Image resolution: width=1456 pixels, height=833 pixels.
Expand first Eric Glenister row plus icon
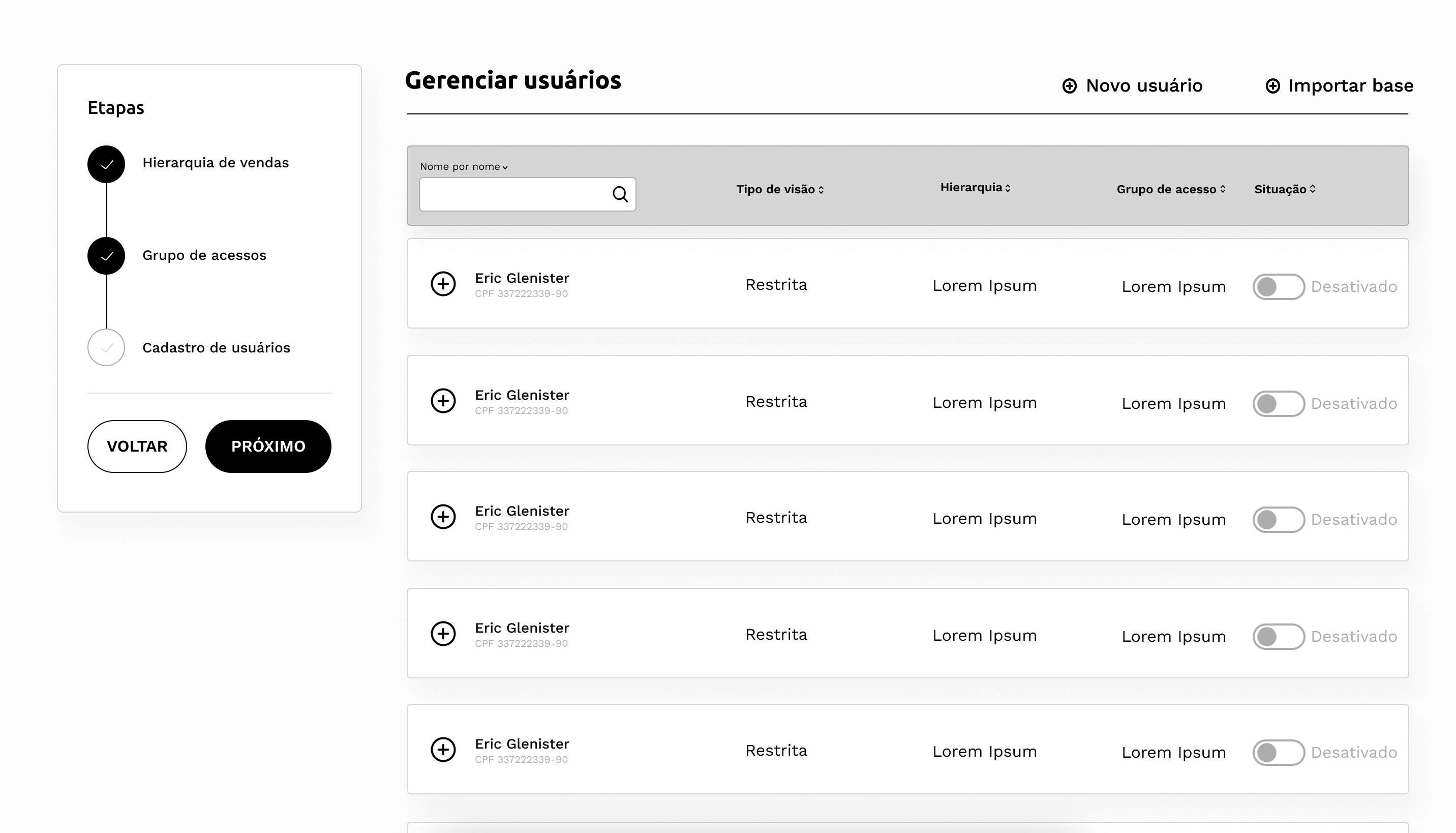coord(443,284)
